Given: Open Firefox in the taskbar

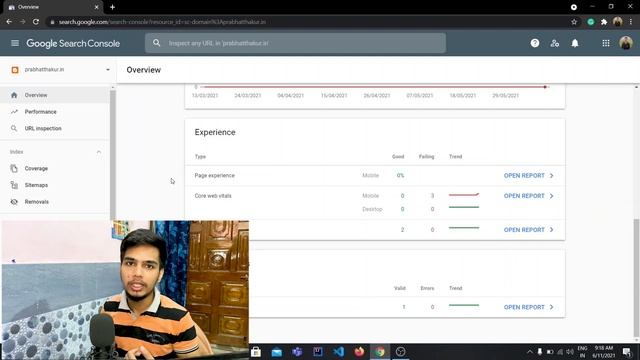Looking at the screenshot, I should (359, 352).
